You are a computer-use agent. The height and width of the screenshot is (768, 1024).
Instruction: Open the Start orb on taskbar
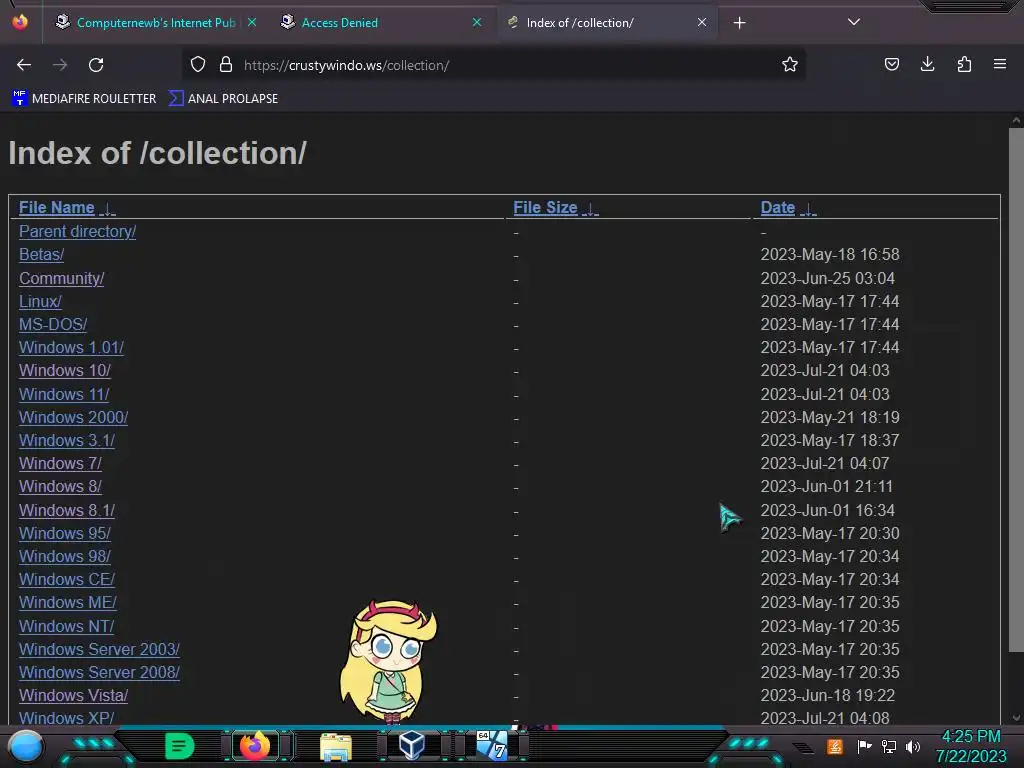(x=25, y=746)
